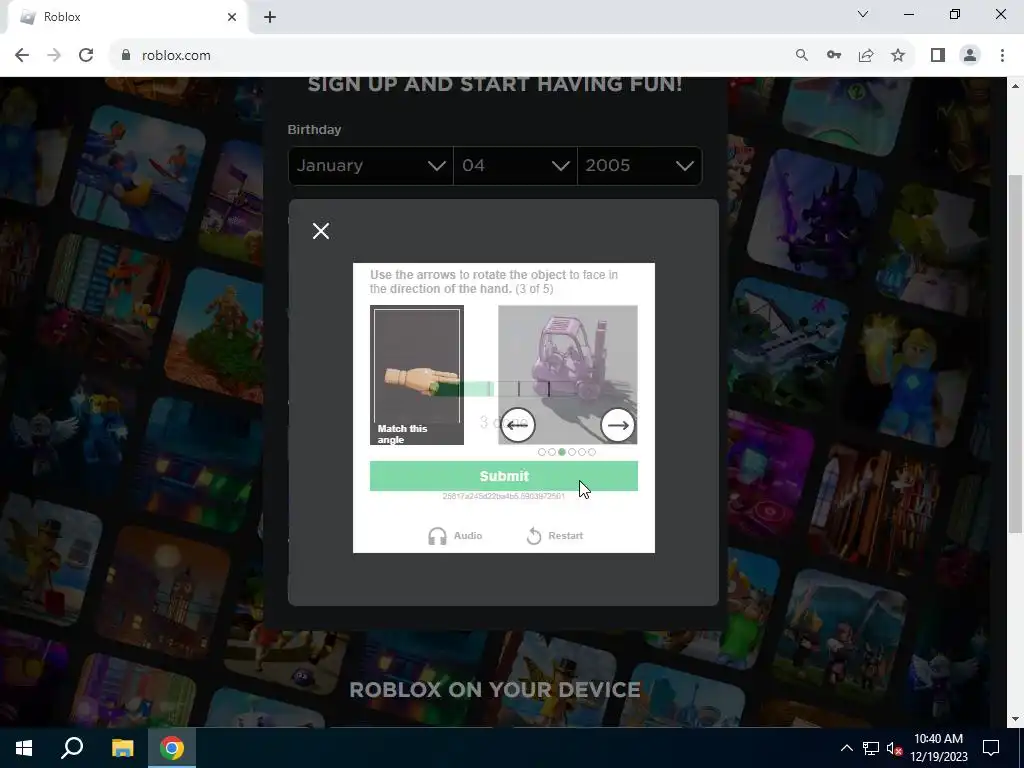Image resolution: width=1024 pixels, height=768 pixels.
Task: Click the muted volume tray icon
Action: (894, 748)
